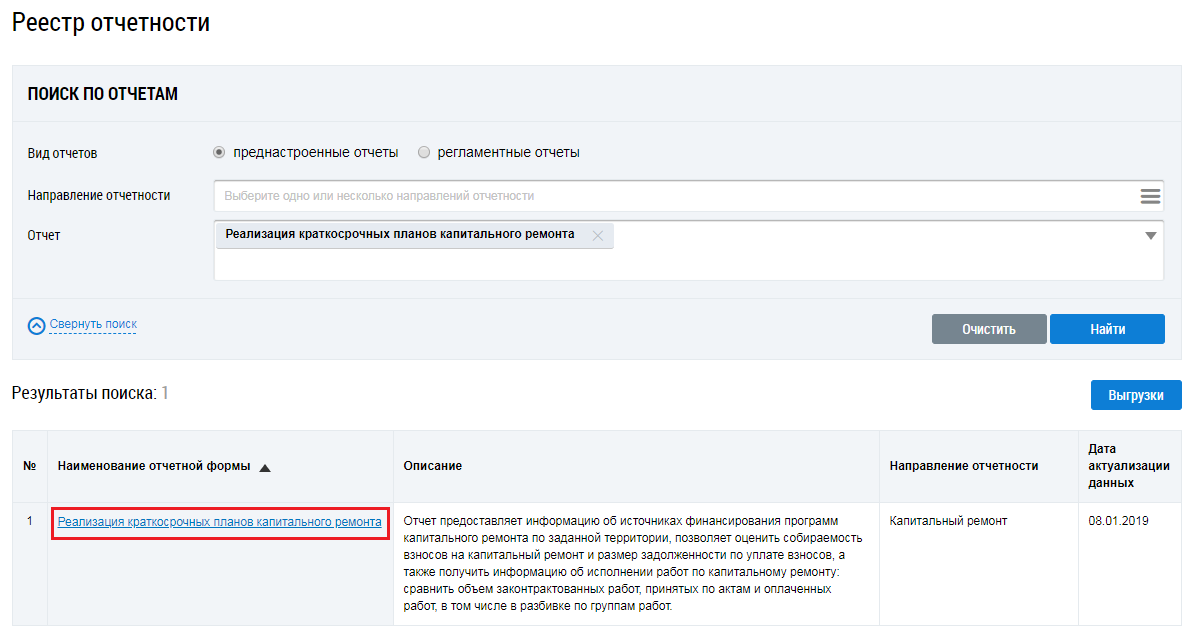Collapse search via Свернуть поиск link
Viewport: 1194px width, 637px height.
point(93,324)
